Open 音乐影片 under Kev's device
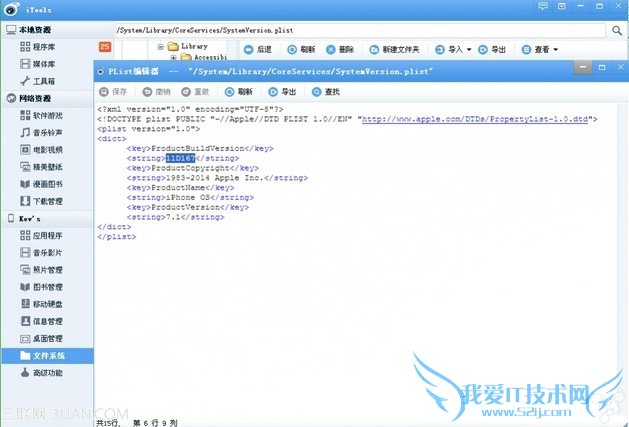629x427 pixels. tap(42, 253)
